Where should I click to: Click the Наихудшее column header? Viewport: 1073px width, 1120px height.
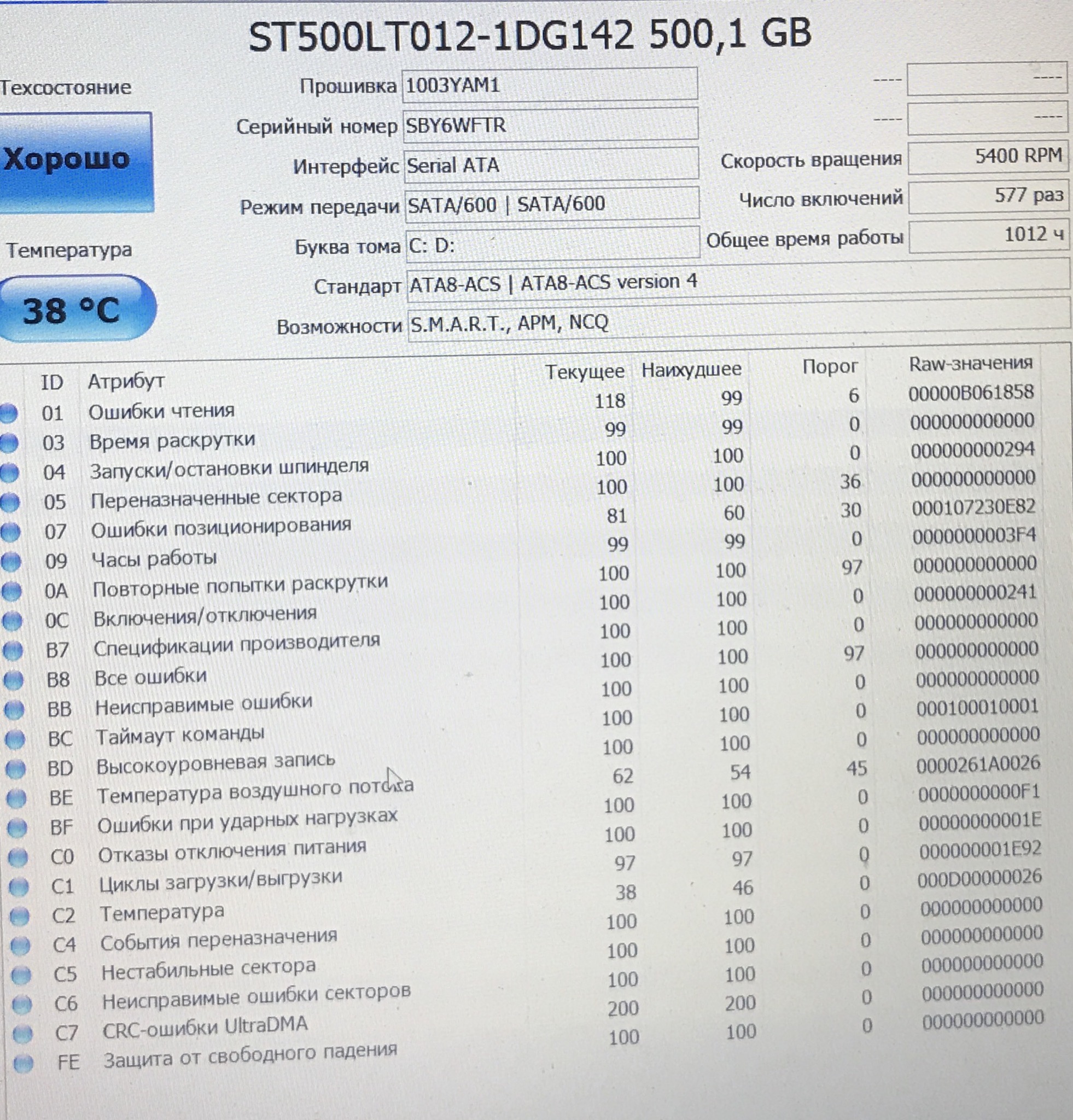pyautogui.click(x=691, y=369)
